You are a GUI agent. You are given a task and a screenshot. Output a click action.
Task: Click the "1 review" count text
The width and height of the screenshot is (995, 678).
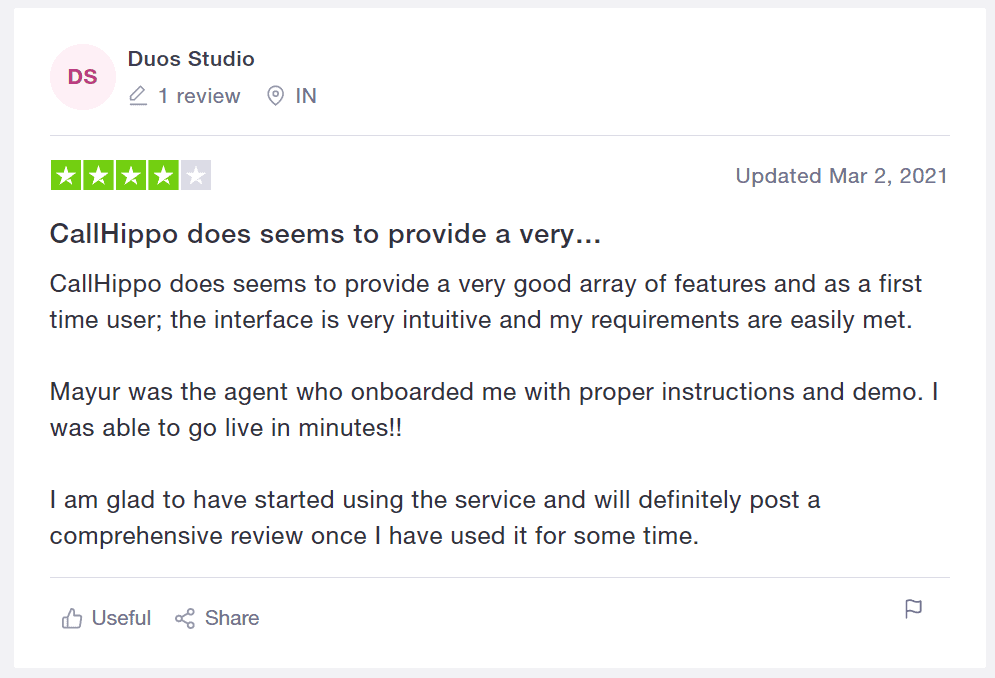click(199, 96)
